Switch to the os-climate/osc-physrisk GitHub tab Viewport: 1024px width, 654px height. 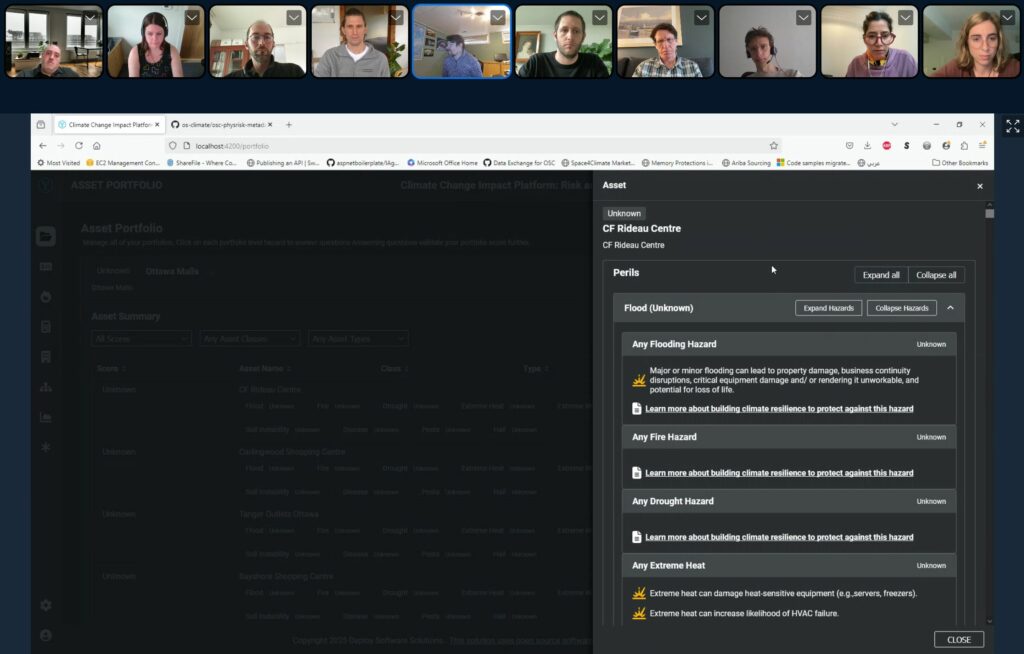(219, 125)
